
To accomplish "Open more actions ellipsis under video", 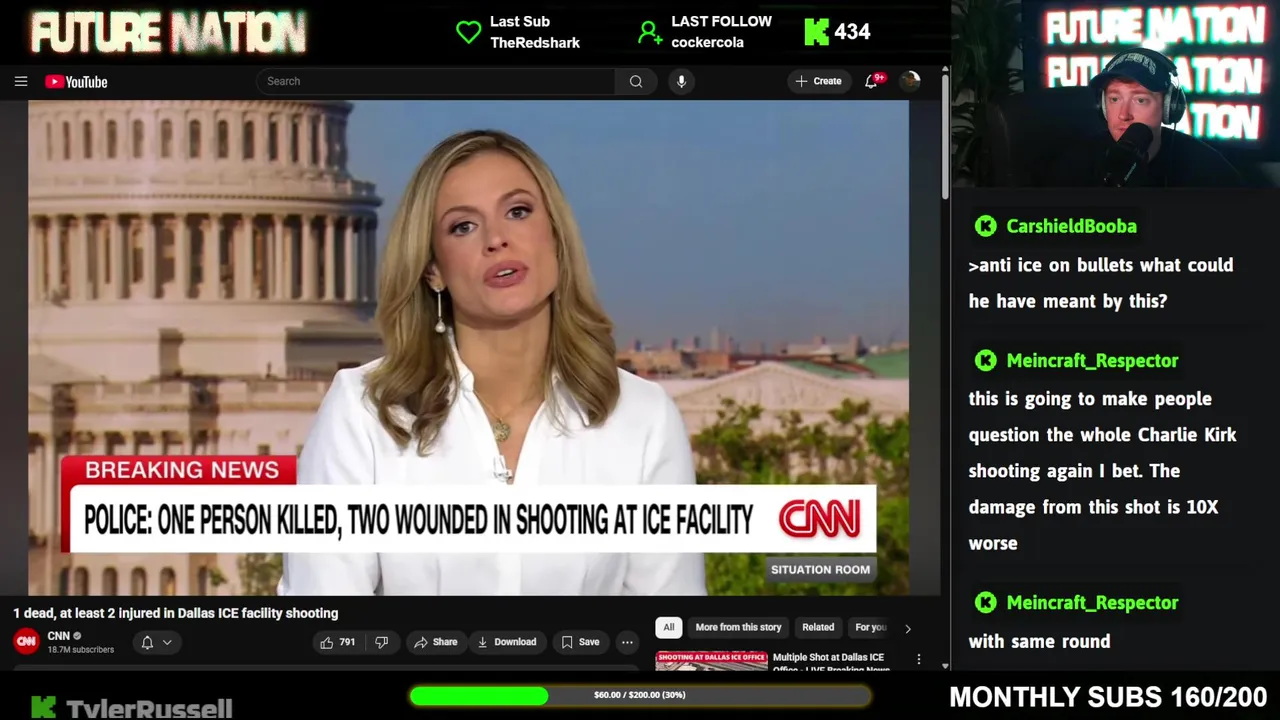I will [x=627, y=642].
